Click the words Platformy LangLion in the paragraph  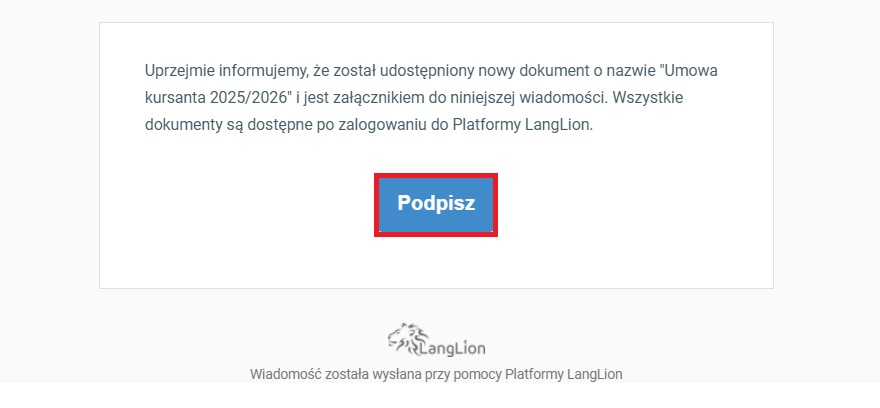tap(521, 125)
